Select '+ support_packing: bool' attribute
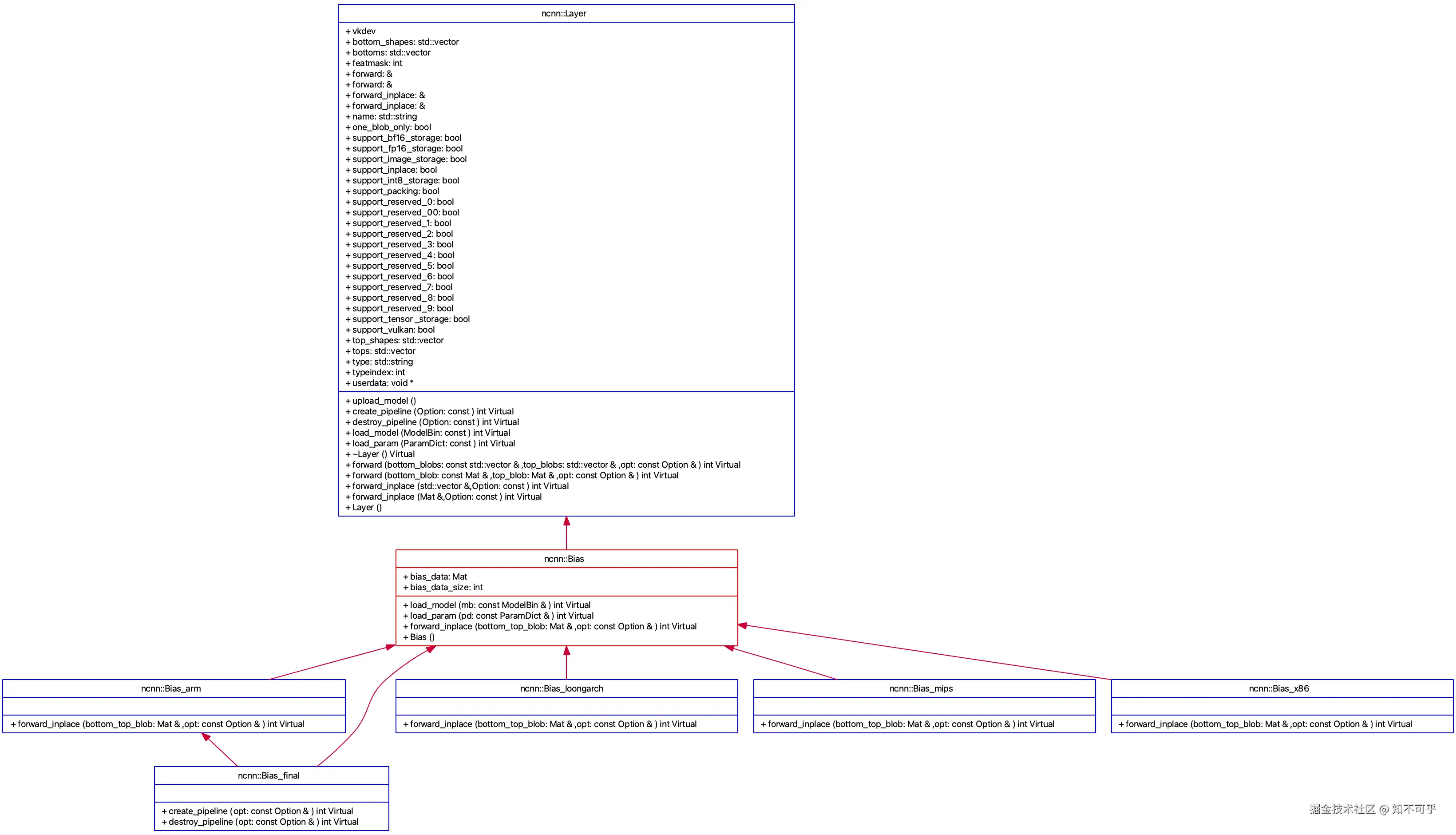This screenshot has height=835, width=1456. click(x=392, y=191)
